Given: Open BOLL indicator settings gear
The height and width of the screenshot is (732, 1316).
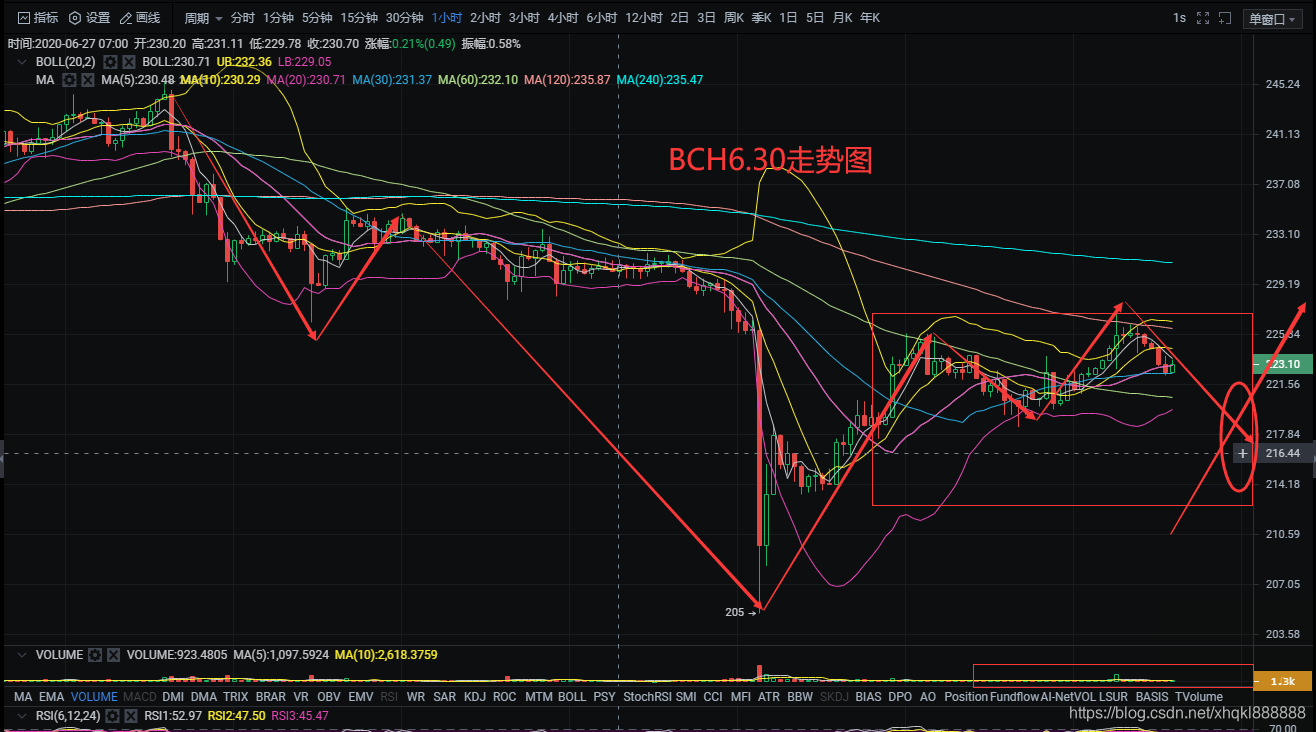Looking at the screenshot, I should tap(110, 62).
